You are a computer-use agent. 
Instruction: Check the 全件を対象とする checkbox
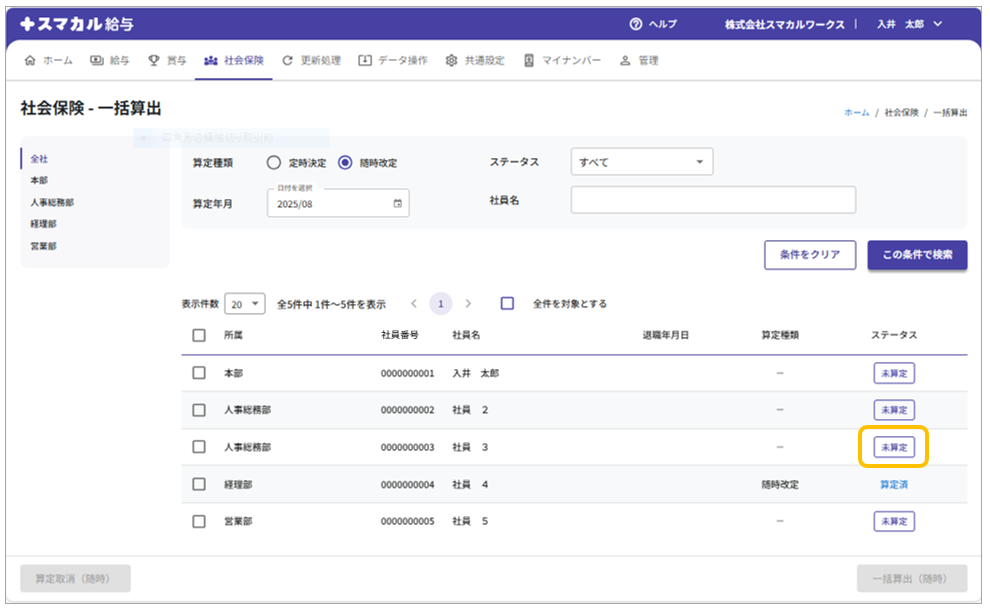[x=507, y=303]
